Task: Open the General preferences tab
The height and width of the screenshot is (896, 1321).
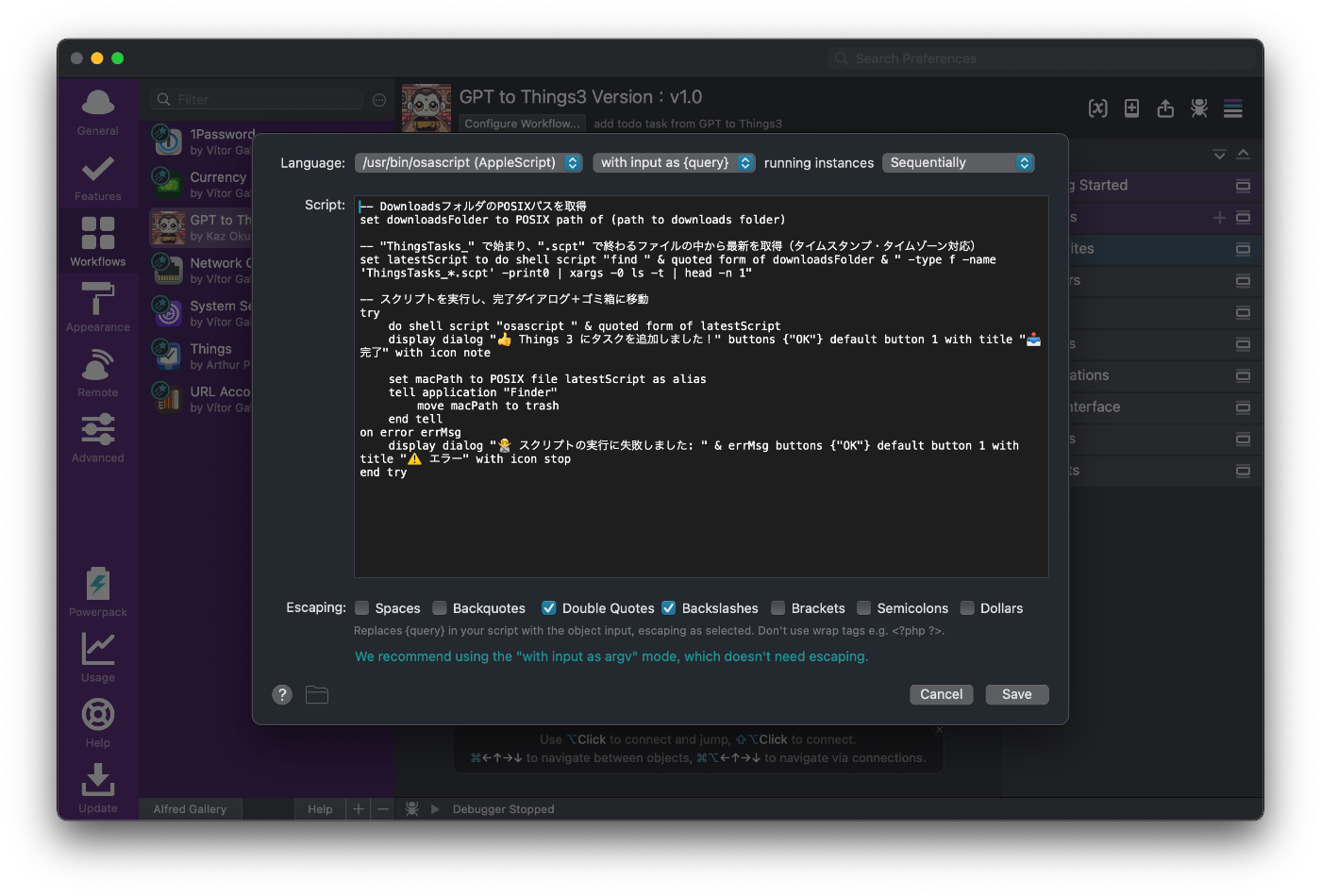Action: pyautogui.click(x=98, y=112)
